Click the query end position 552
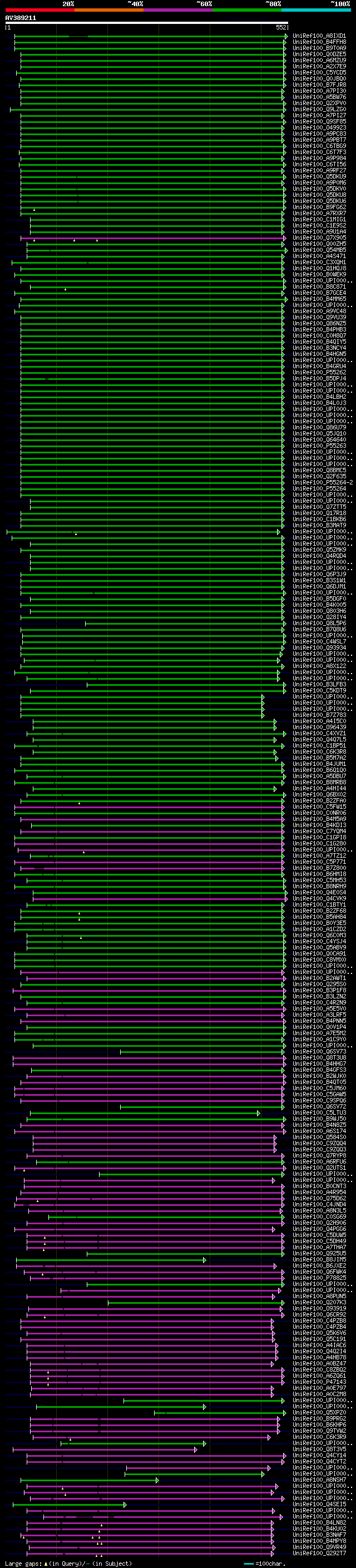 click(280, 27)
